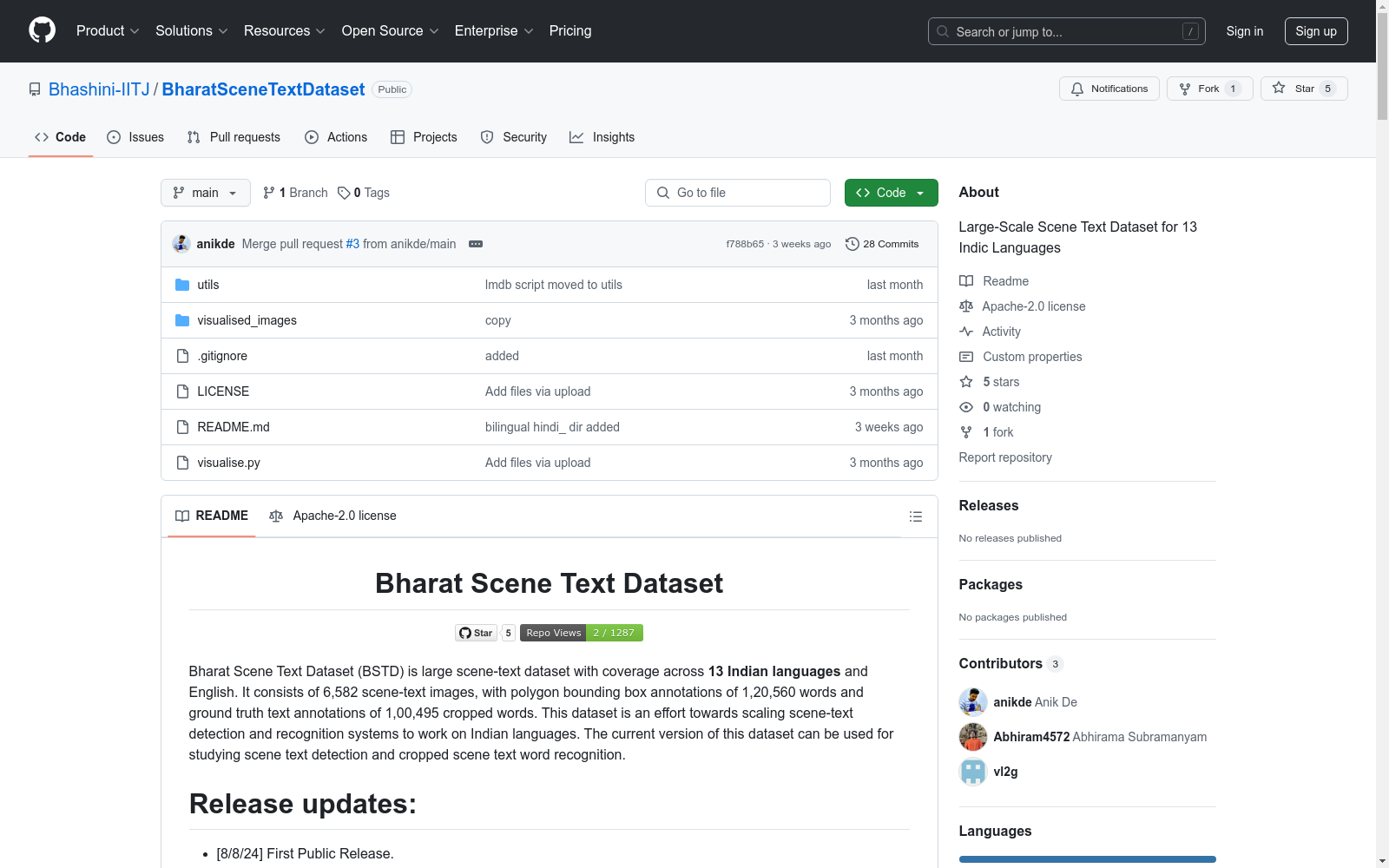Open anikde contributor avatar in sidebar
Screen dimensions: 1389x868
coord(973,702)
